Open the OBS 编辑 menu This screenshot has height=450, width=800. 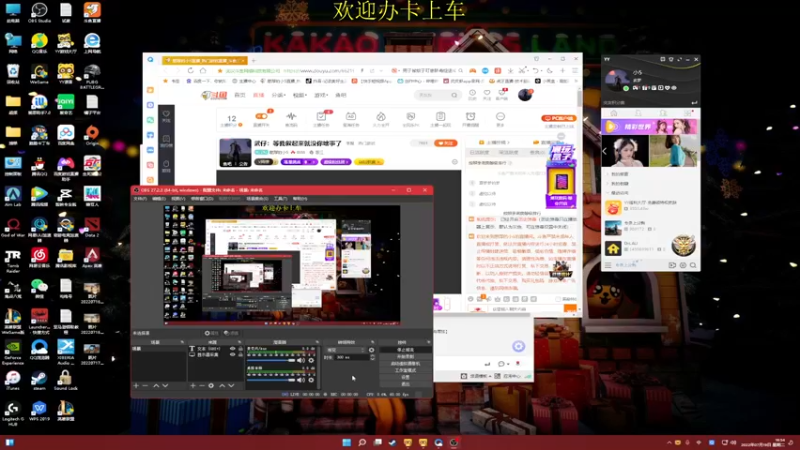tap(159, 198)
